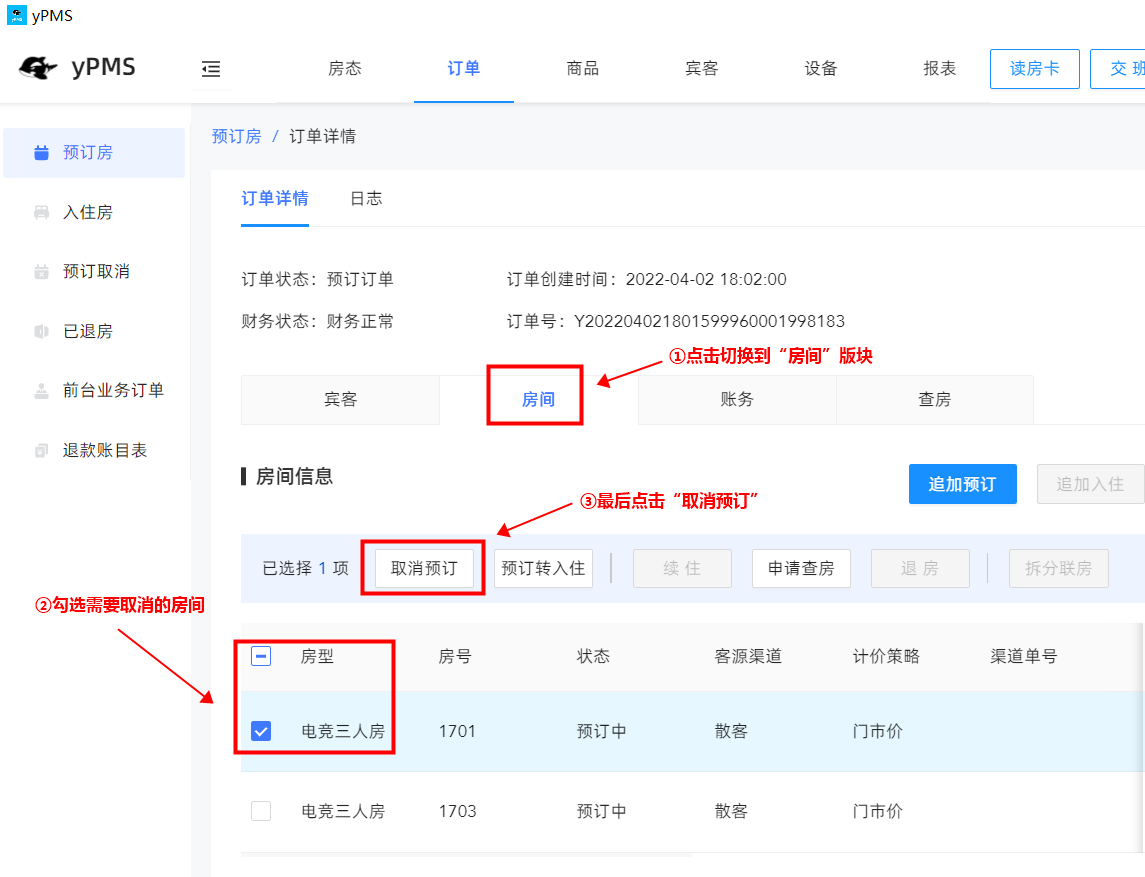
Task: Click 散客 in the 1701 row
Action: coord(731,731)
